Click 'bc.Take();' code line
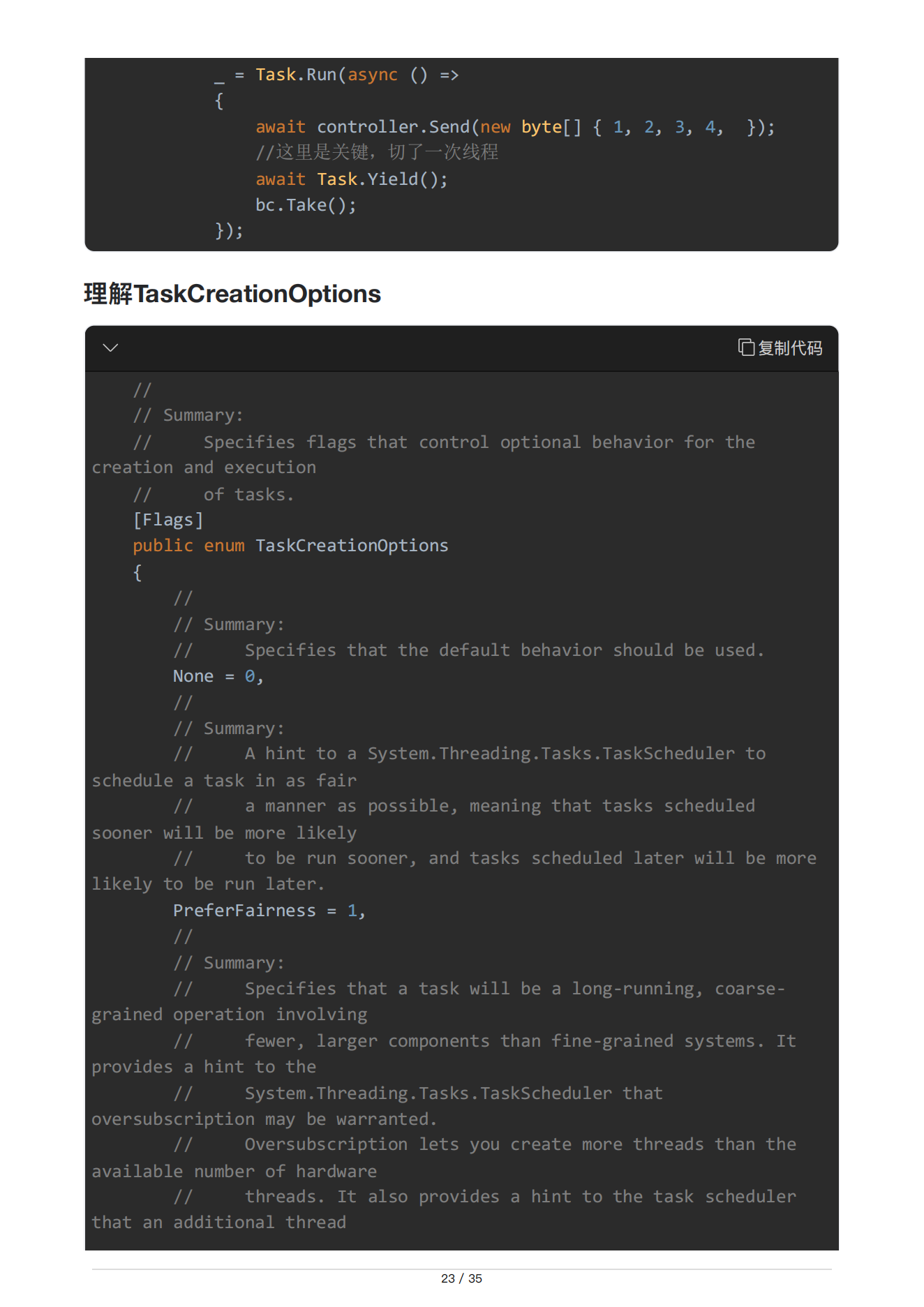This screenshot has height=1307, width=924. pos(306,205)
